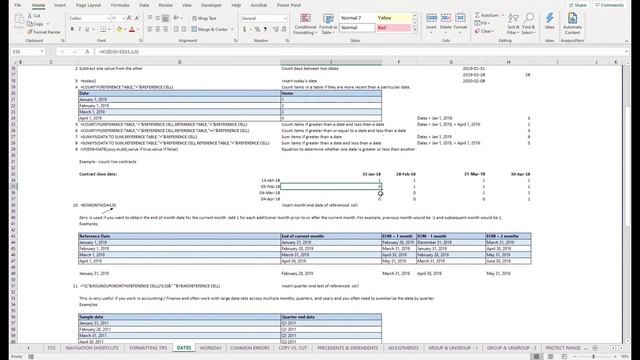Viewport: 640px width, 360px height.
Task: Decrease font size with smaller A icon
Action: 137,18
